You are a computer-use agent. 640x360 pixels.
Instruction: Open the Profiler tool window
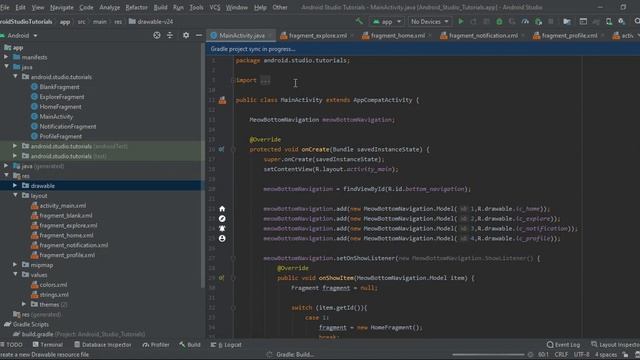click(x=156, y=345)
